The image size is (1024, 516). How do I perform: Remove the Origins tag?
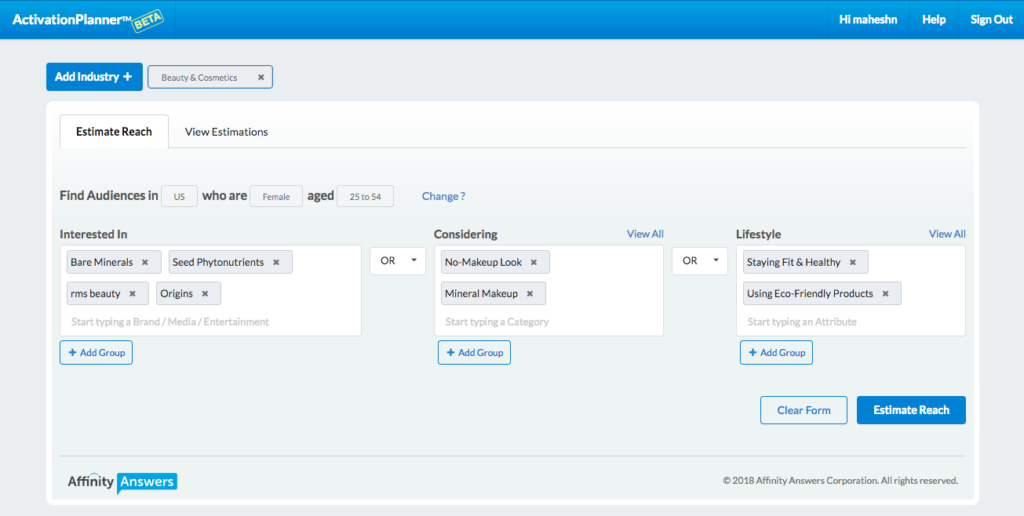click(205, 293)
